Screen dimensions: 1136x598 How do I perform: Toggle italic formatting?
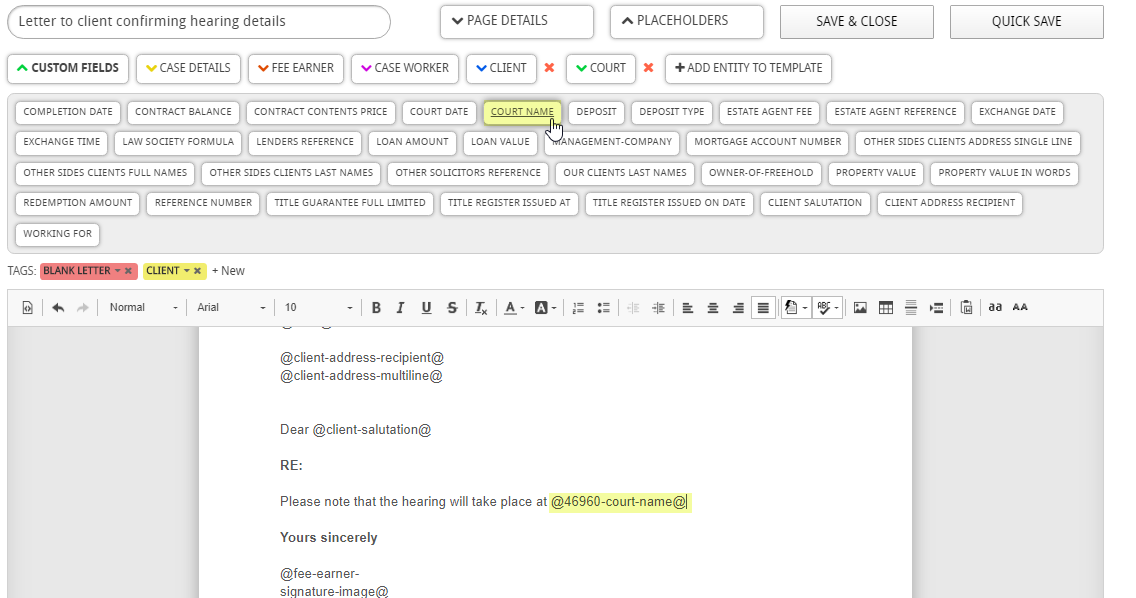tap(400, 307)
